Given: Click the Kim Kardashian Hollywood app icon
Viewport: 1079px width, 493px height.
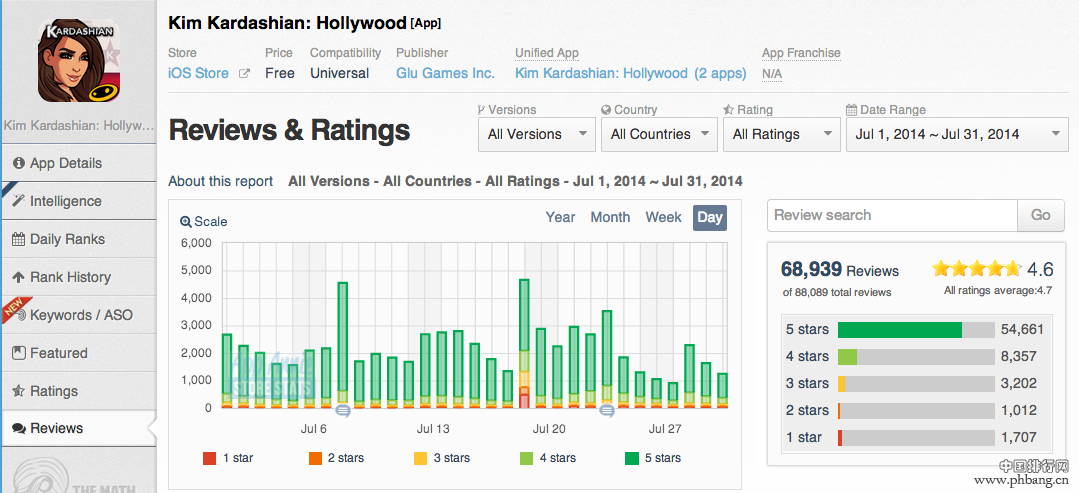Looking at the screenshot, I should click(x=79, y=62).
